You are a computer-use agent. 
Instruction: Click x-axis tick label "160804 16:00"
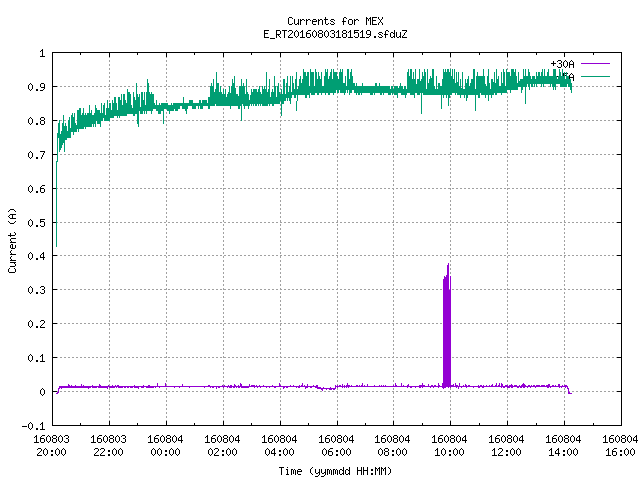pos(620,446)
